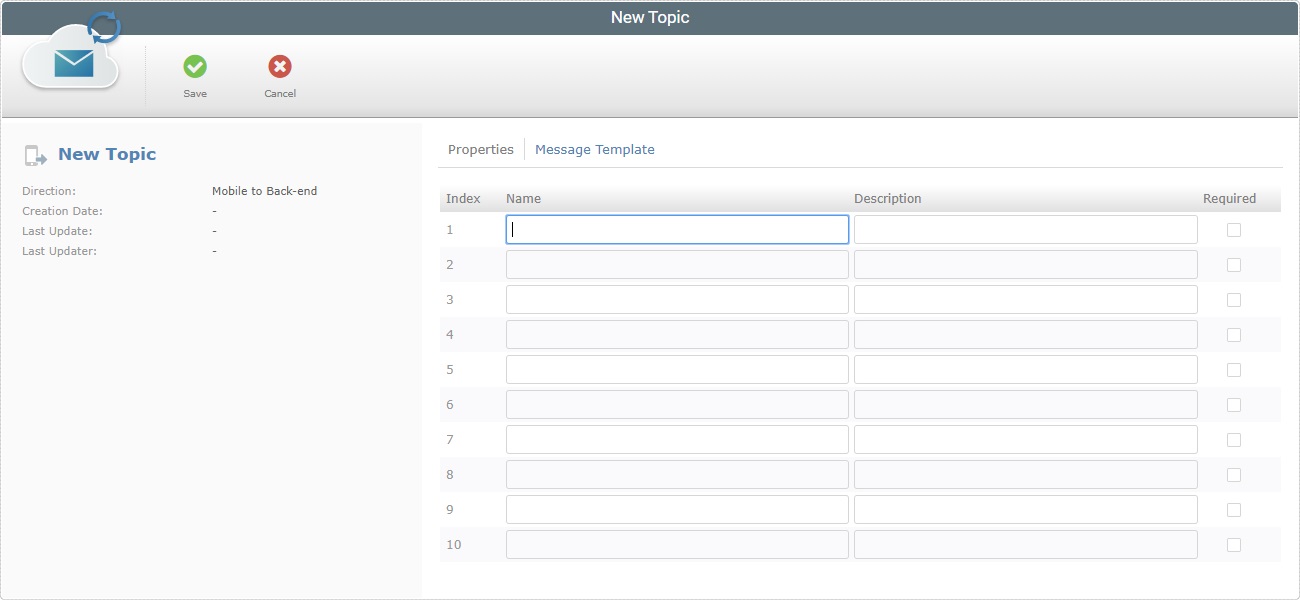Screen dimensions: 1300x600
Task: Select the Name input for index 3
Action: [677, 299]
